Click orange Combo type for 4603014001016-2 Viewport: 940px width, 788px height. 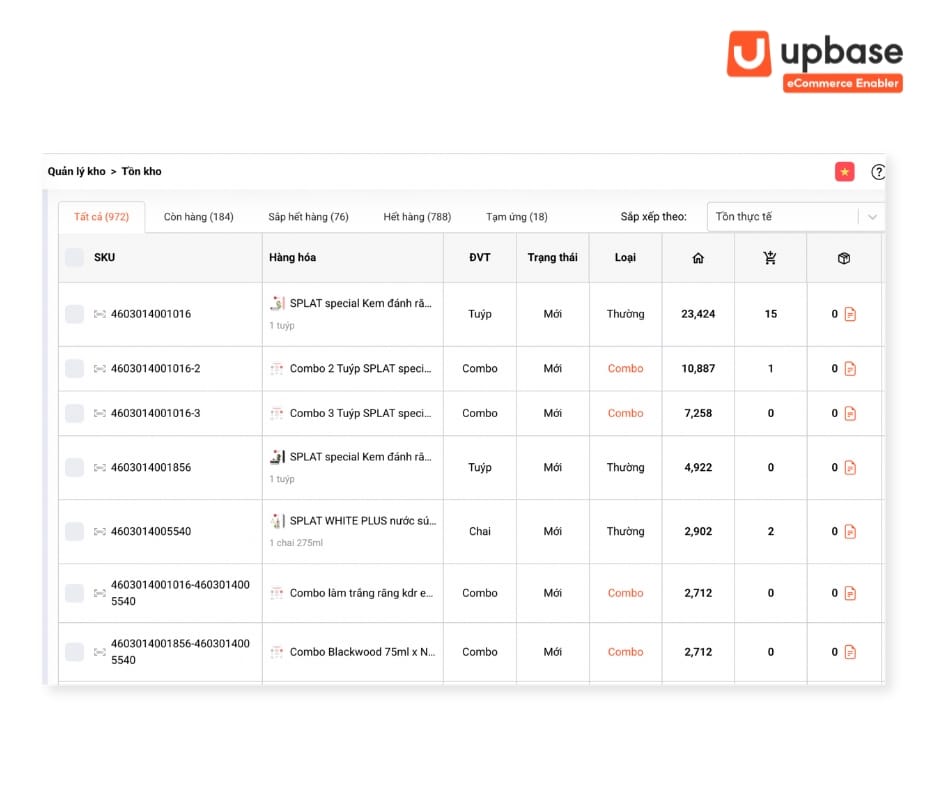pos(625,369)
